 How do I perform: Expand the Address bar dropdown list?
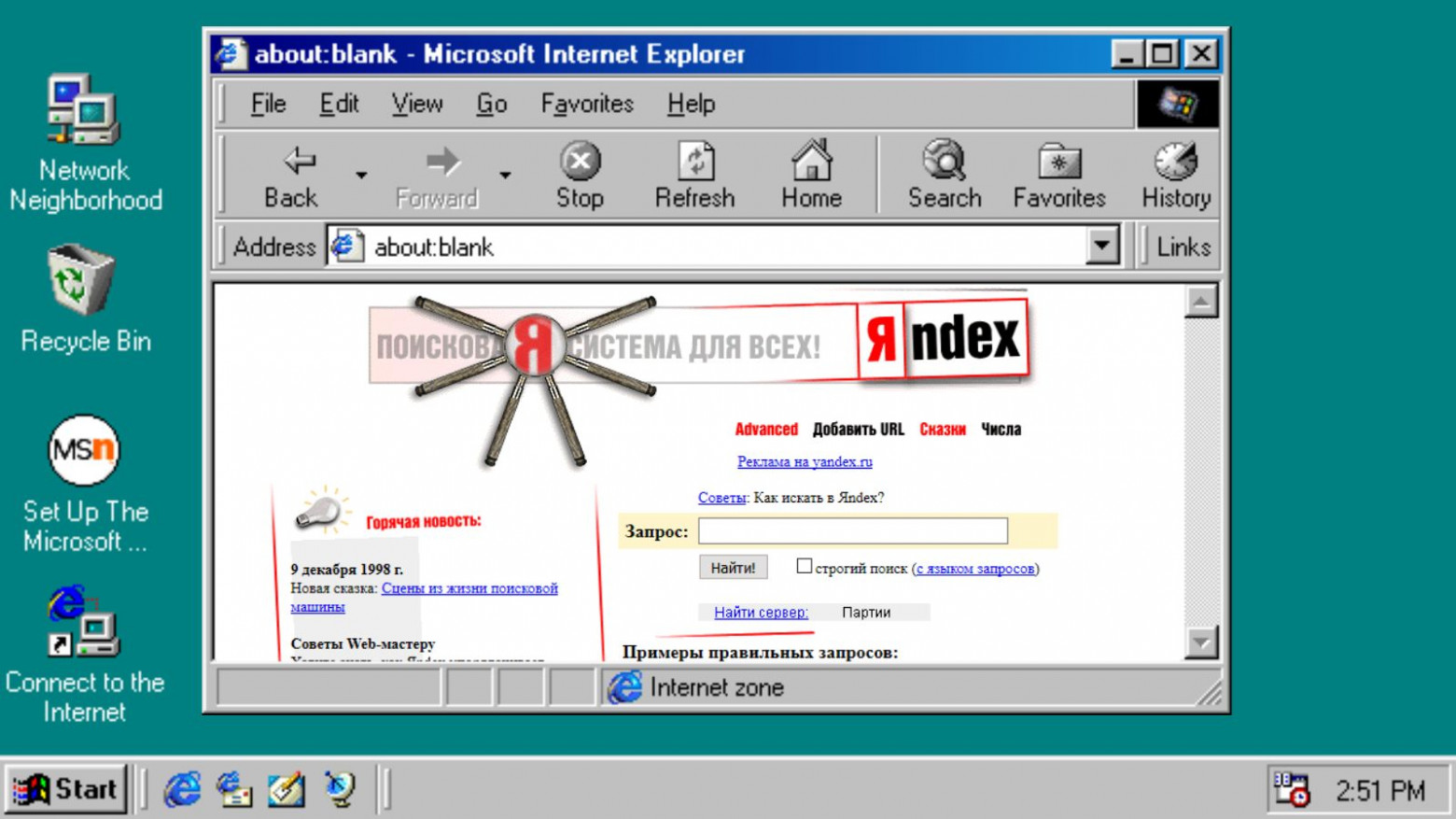pyautogui.click(x=1102, y=247)
